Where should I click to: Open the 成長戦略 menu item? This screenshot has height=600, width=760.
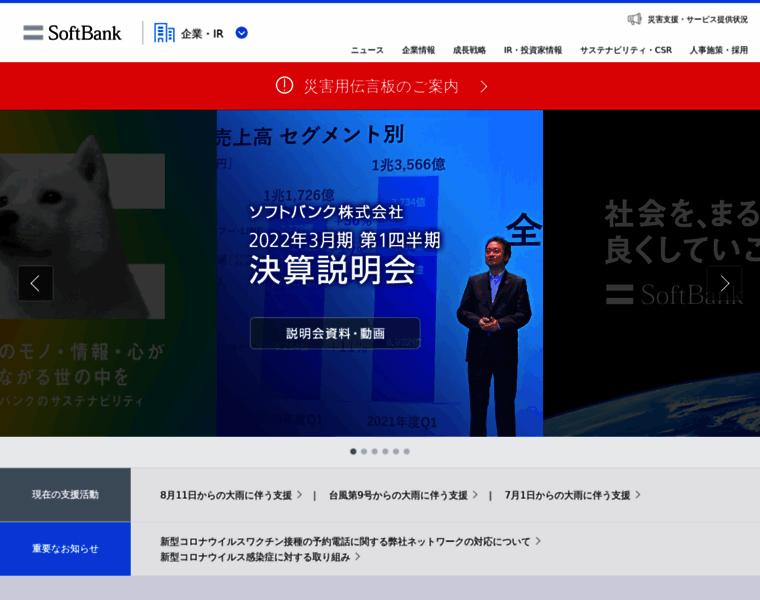pyautogui.click(x=469, y=50)
